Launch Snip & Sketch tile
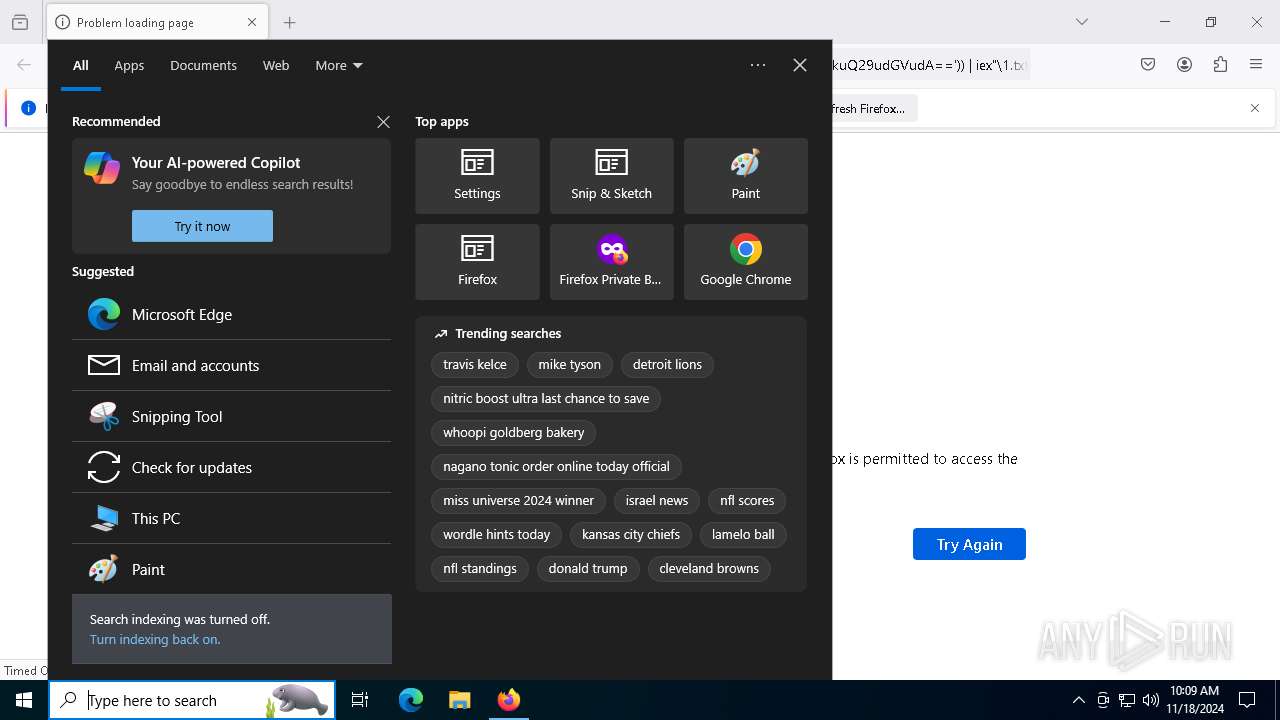 pyautogui.click(x=611, y=176)
